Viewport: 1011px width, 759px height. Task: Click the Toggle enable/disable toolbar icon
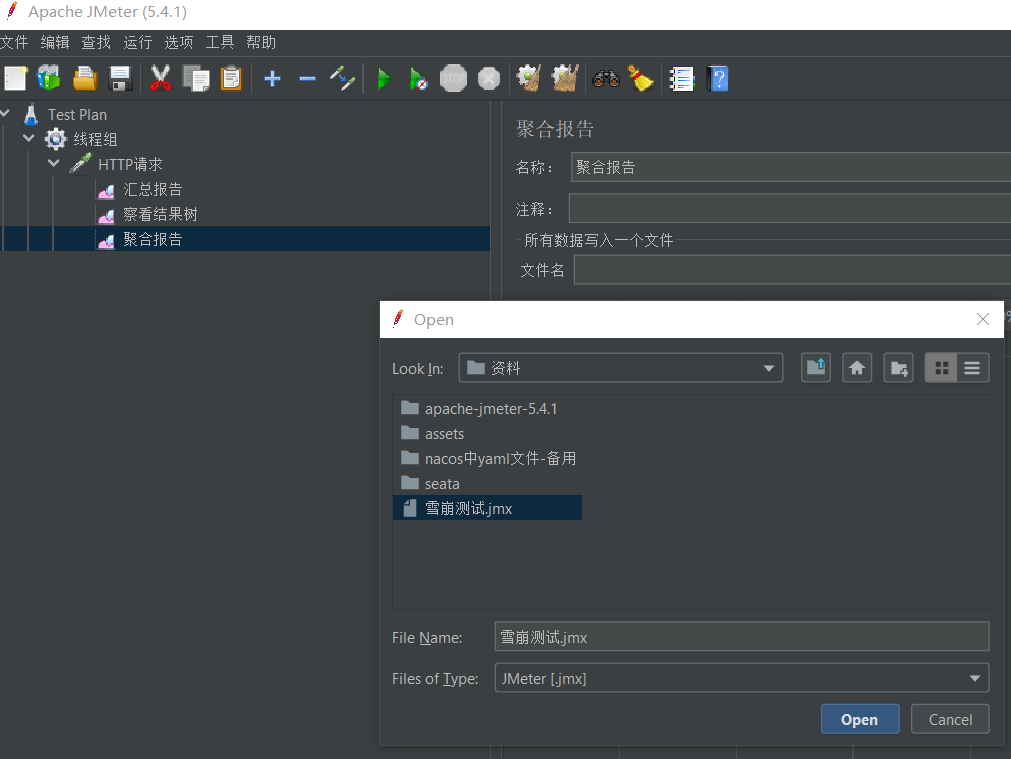pyautogui.click(x=342, y=79)
